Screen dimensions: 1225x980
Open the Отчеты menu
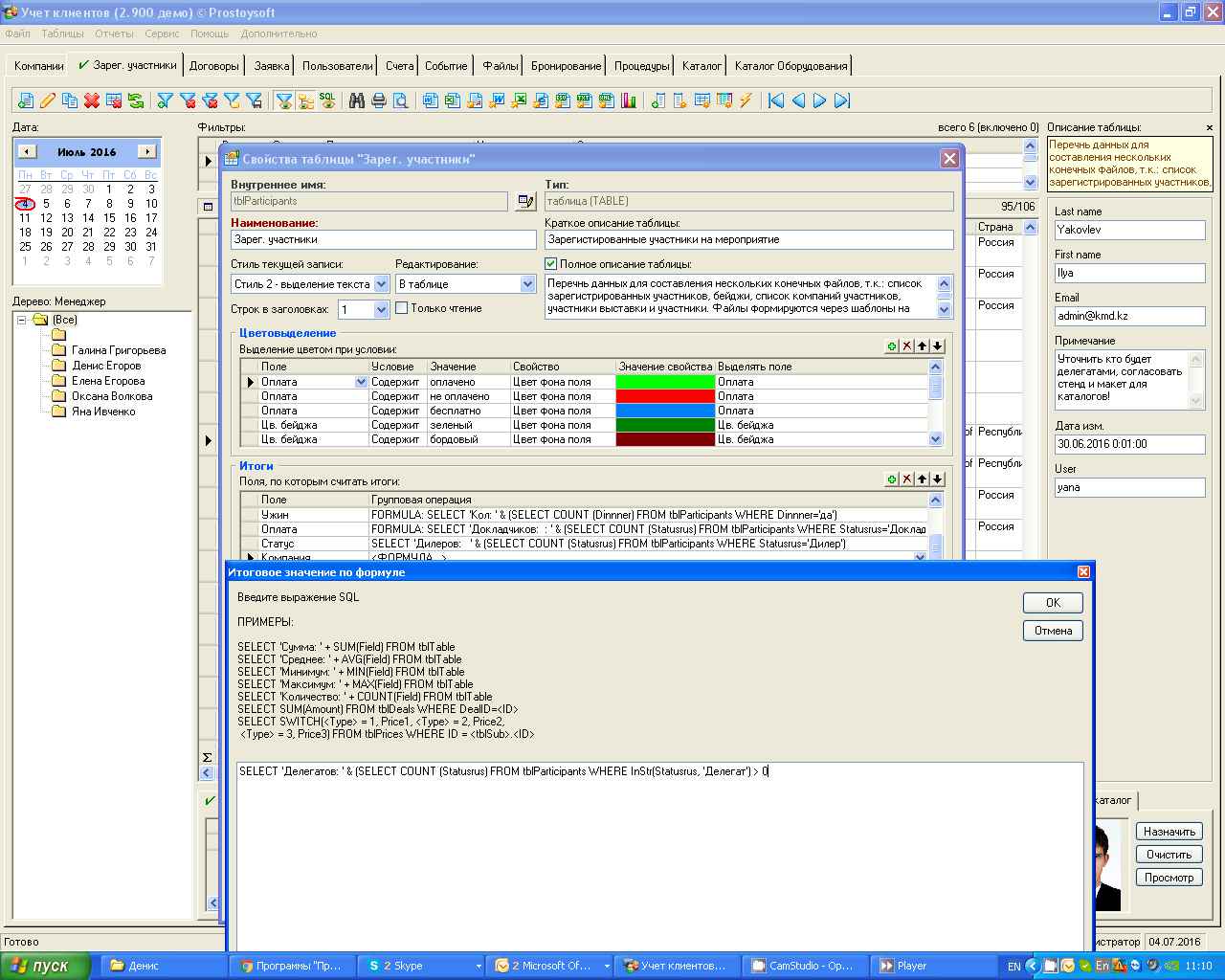pos(114,33)
